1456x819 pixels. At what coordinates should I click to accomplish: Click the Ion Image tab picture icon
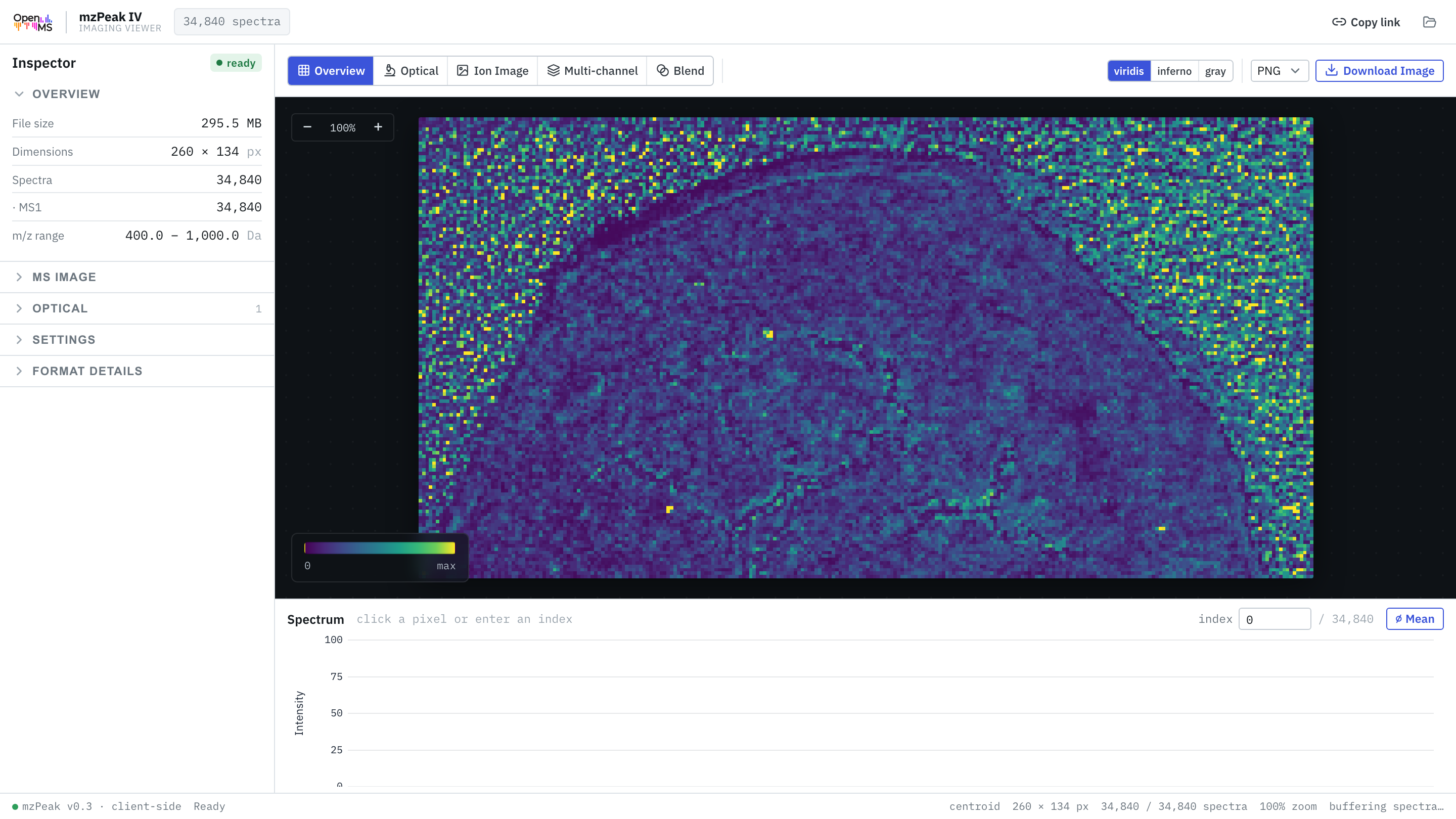(x=463, y=71)
